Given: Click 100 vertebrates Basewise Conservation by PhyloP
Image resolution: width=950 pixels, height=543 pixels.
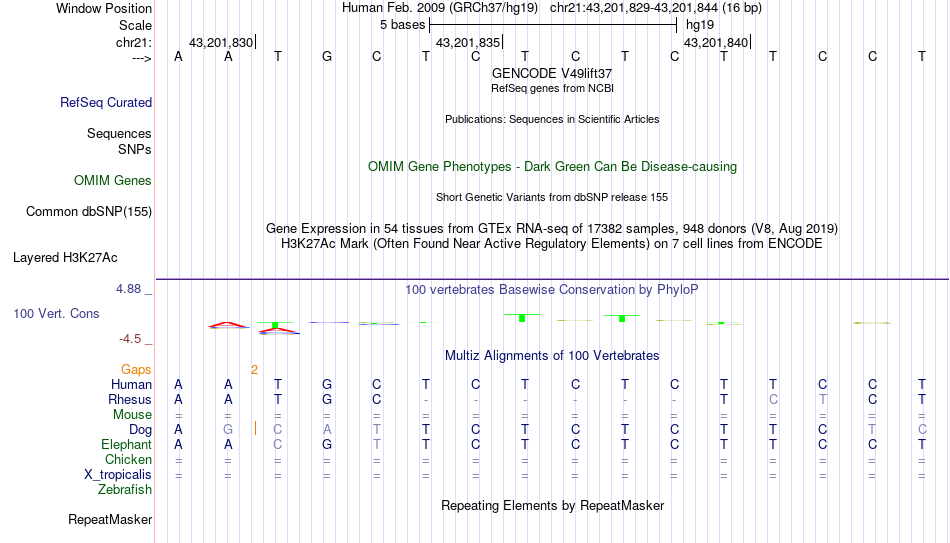Looking at the screenshot, I should [552, 290].
